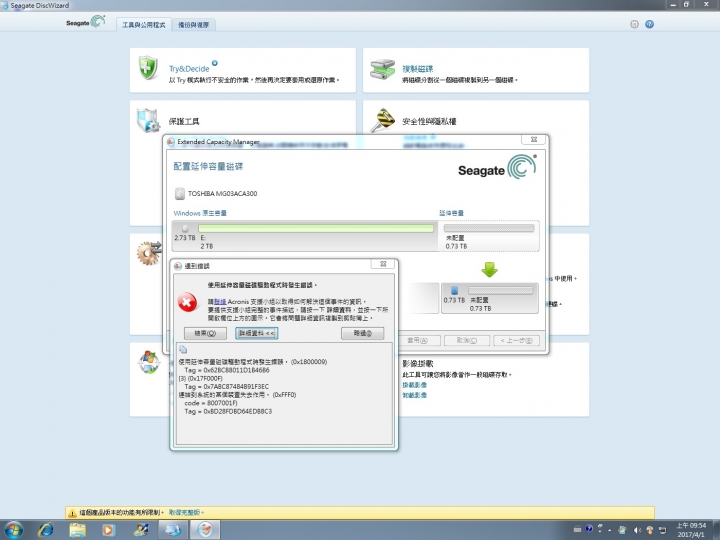Viewport: 720px width, 540px height.
Task: Click the gear with arrows icon
Action: [149, 253]
